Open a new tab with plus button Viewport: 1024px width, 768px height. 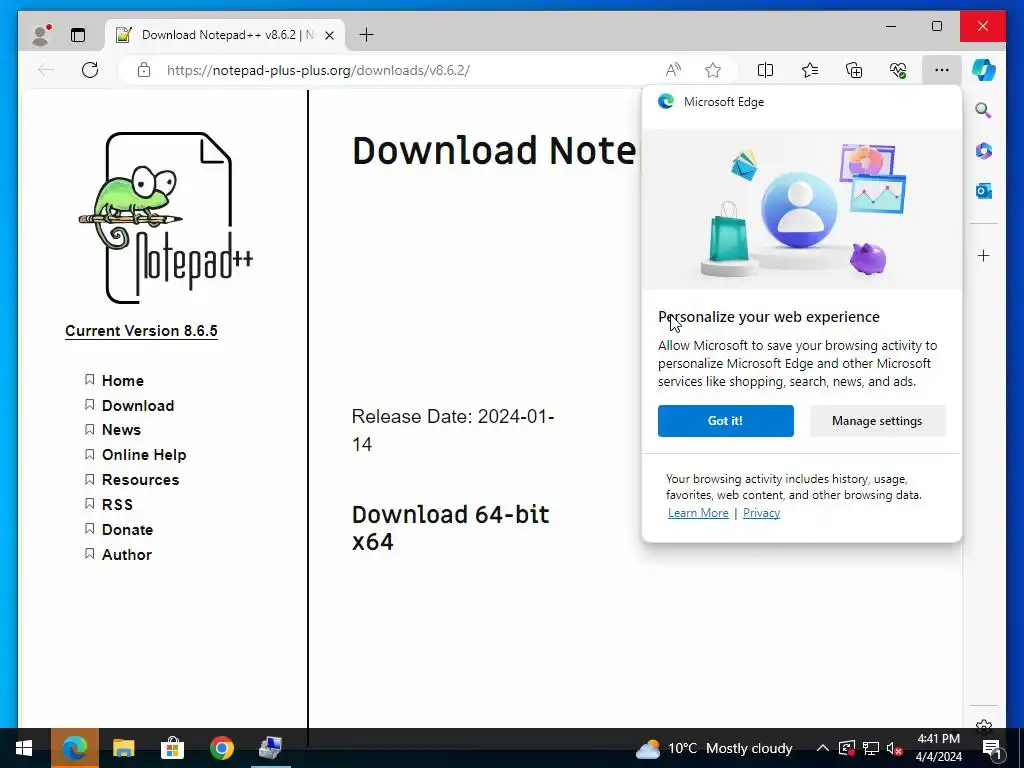click(x=367, y=35)
